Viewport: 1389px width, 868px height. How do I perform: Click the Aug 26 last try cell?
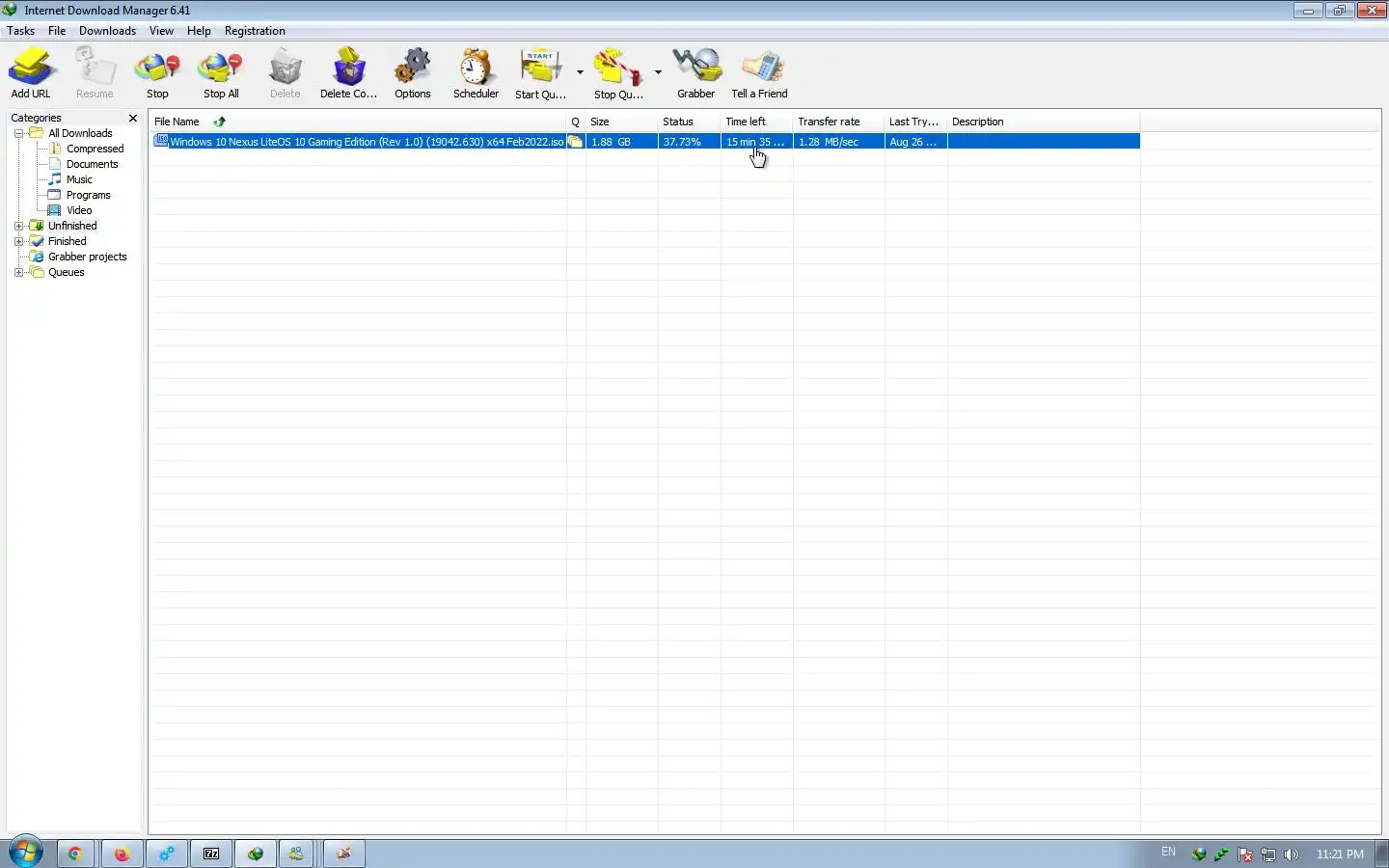(x=915, y=142)
